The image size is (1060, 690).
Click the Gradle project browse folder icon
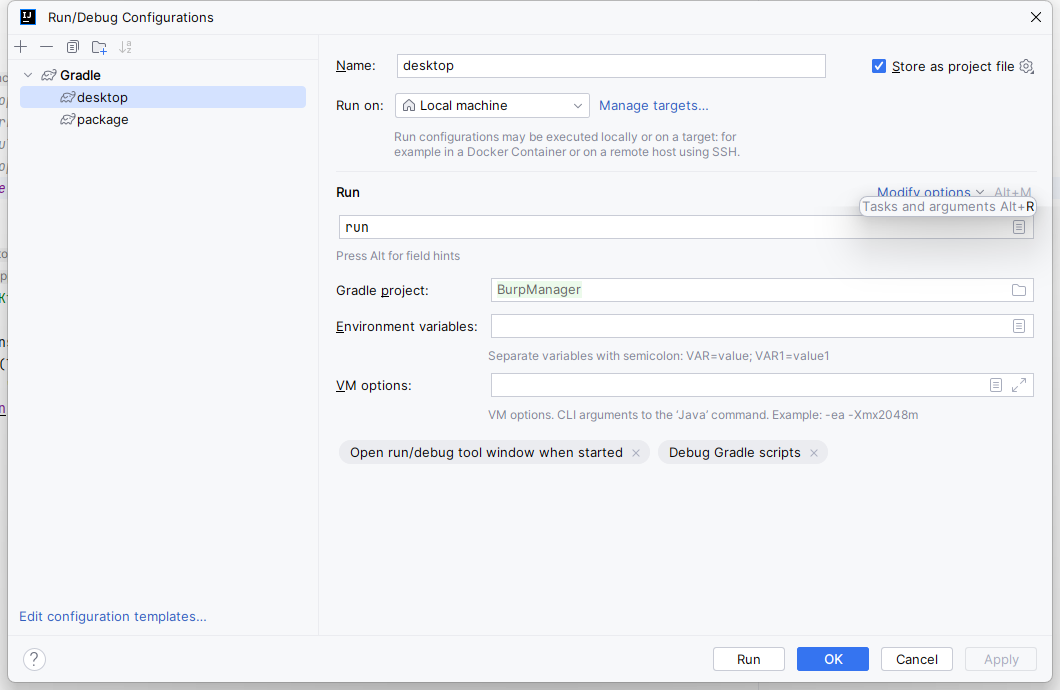tap(1018, 290)
